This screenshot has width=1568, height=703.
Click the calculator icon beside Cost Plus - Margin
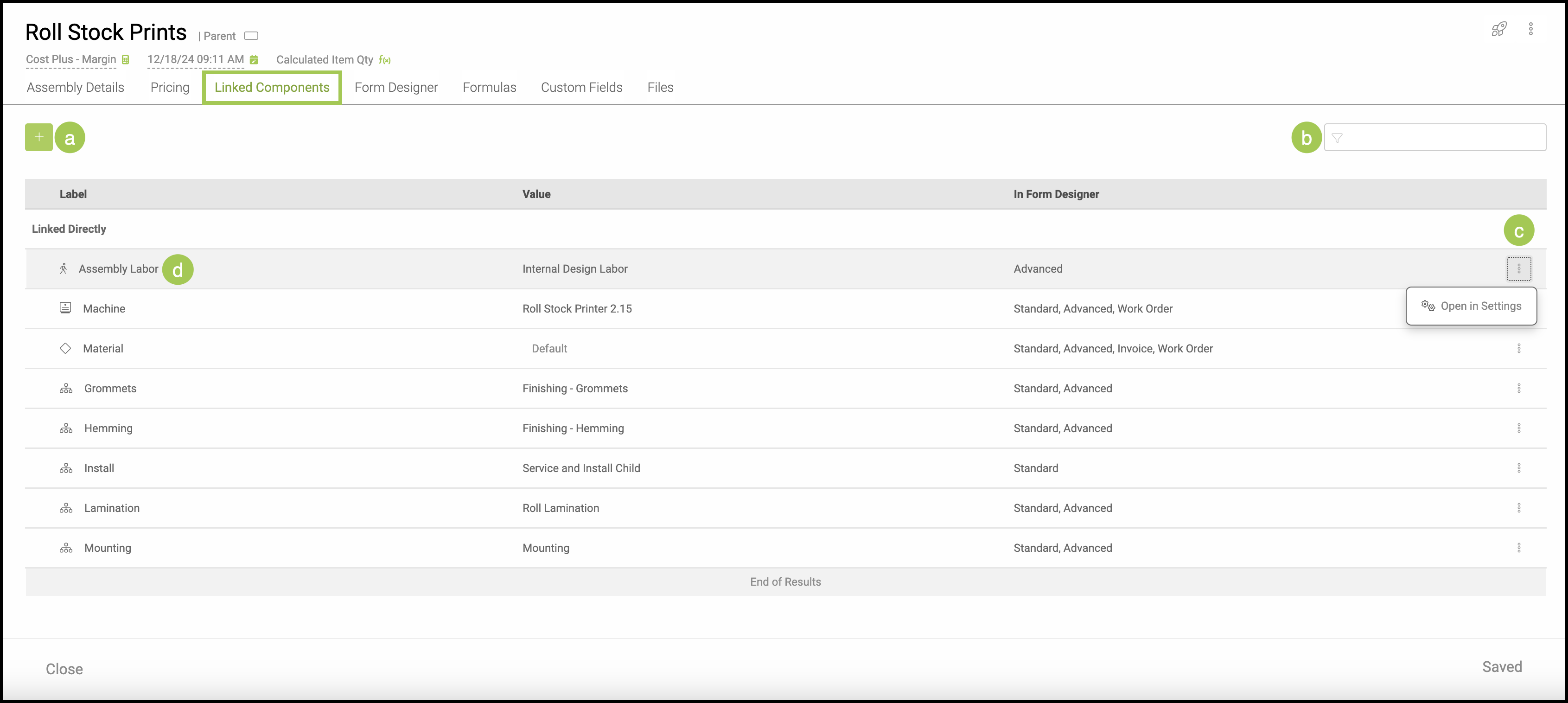coord(125,60)
